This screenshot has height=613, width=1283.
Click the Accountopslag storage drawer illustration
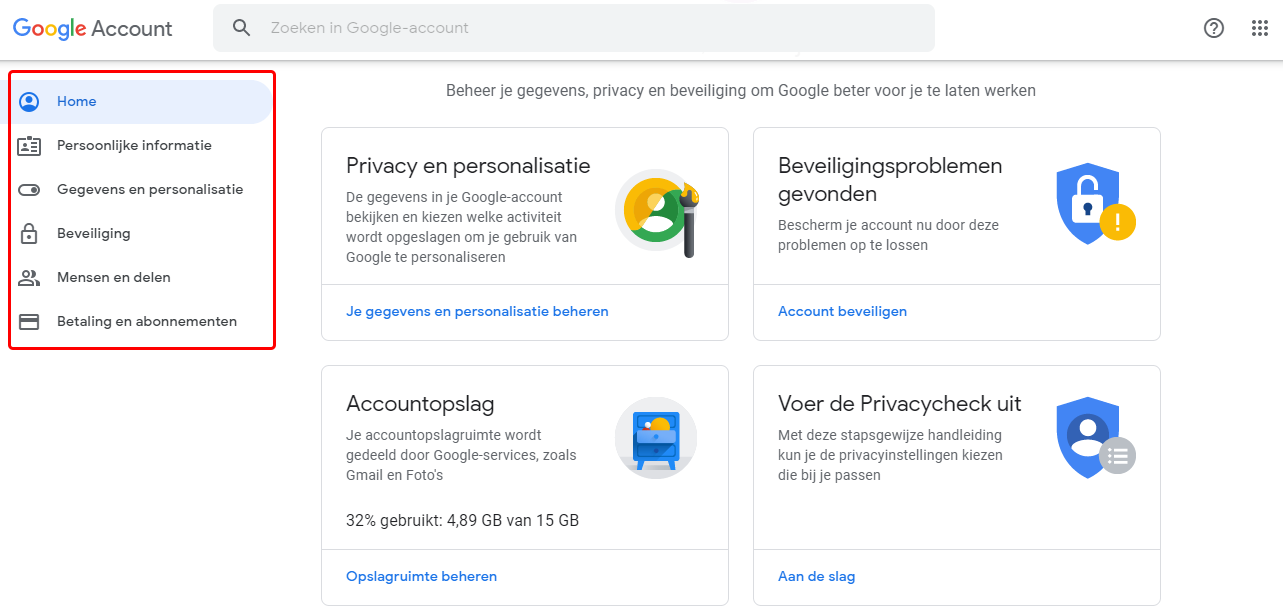(x=656, y=438)
